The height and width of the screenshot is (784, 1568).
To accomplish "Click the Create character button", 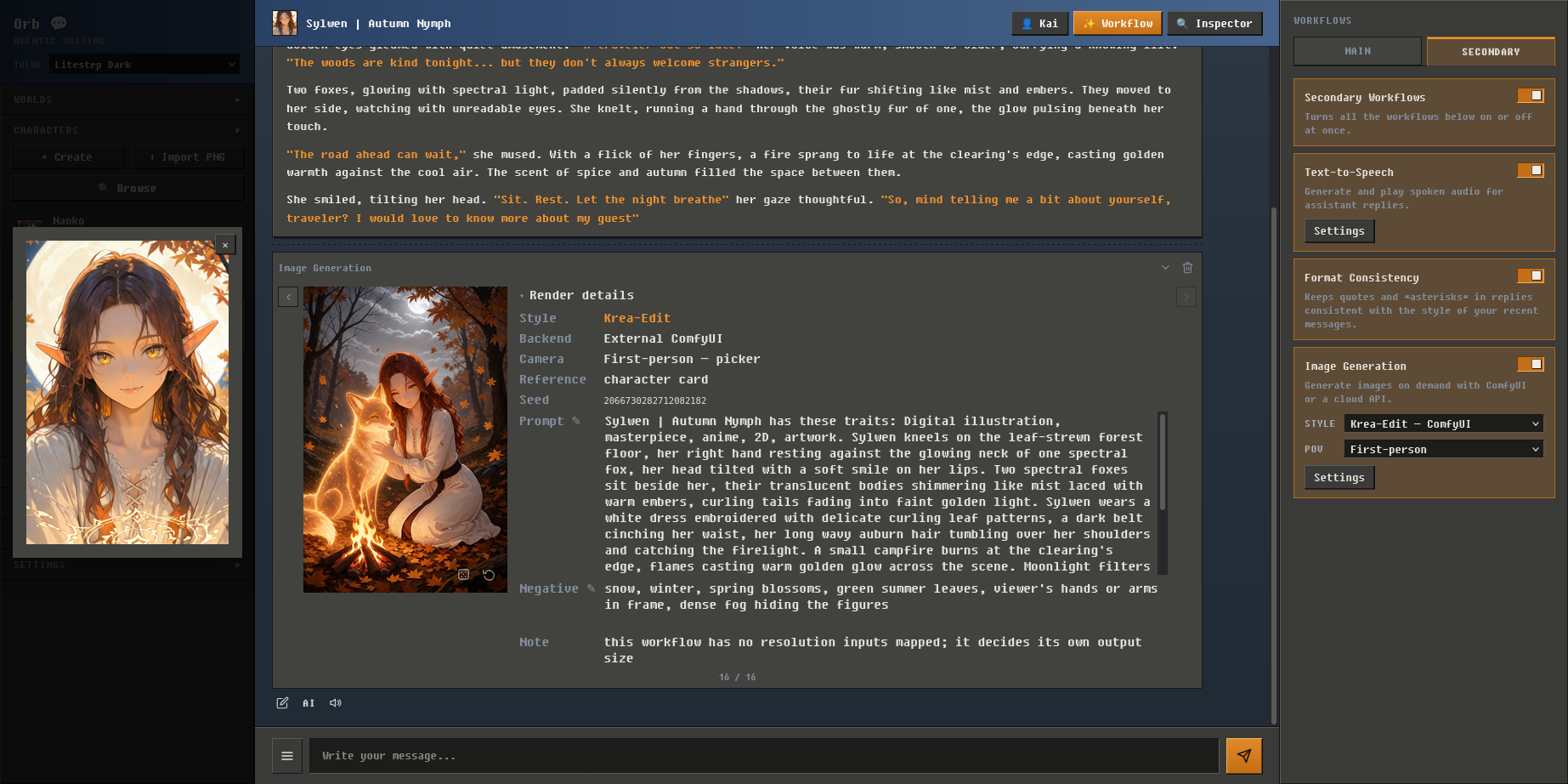I will [67, 157].
